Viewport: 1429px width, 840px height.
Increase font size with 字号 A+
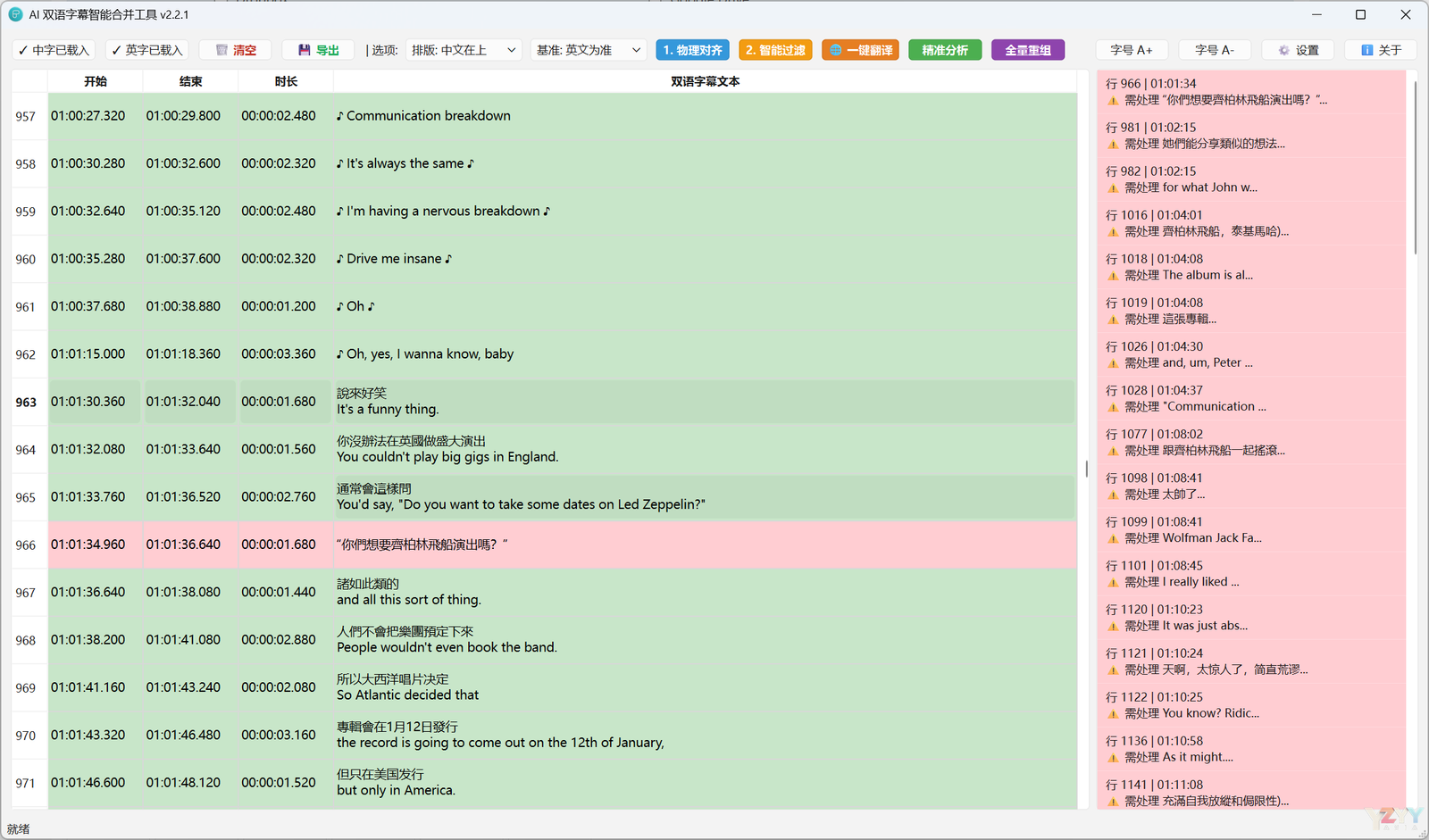click(1131, 50)
